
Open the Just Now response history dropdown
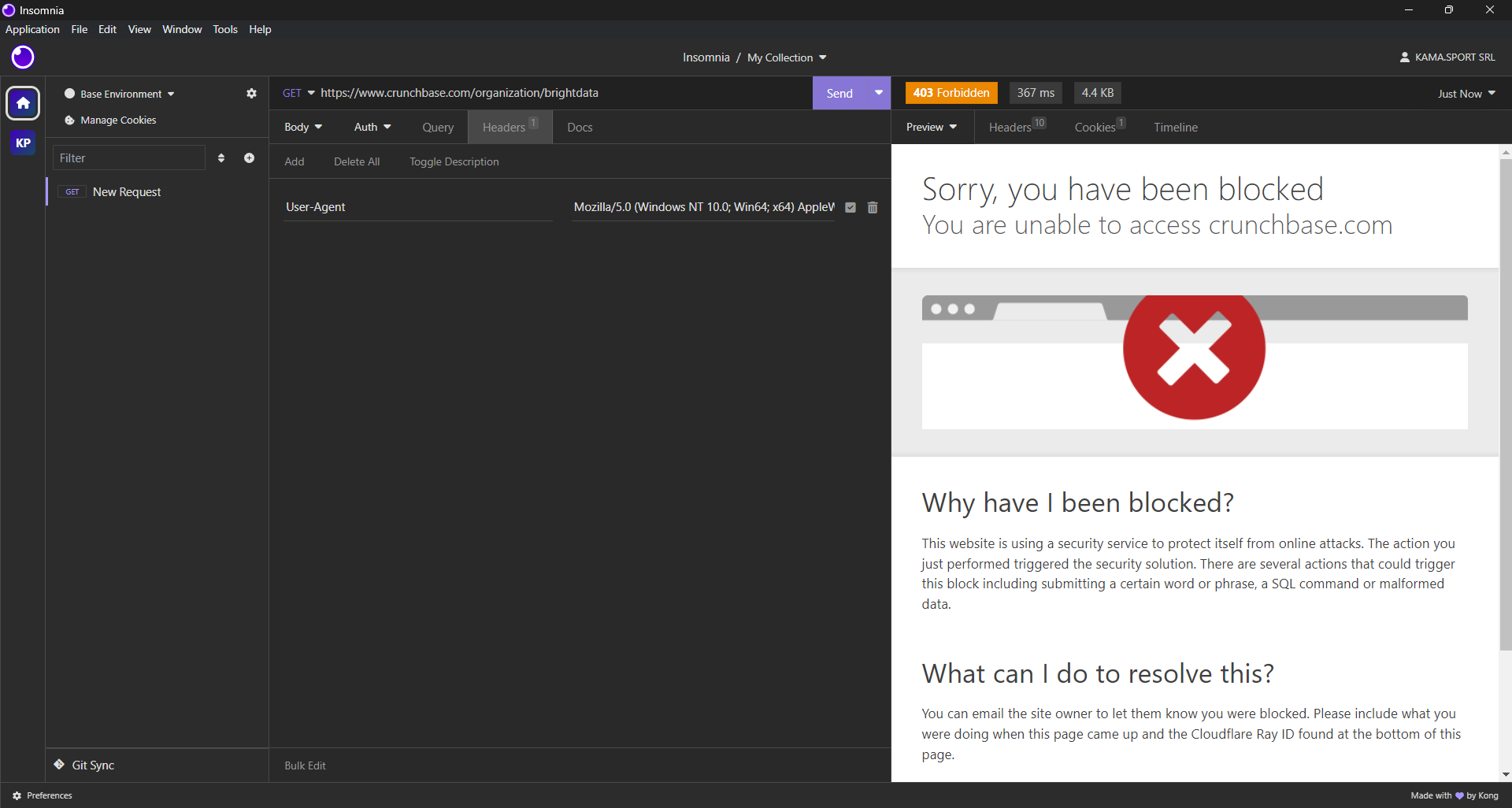coord(1464,93)
